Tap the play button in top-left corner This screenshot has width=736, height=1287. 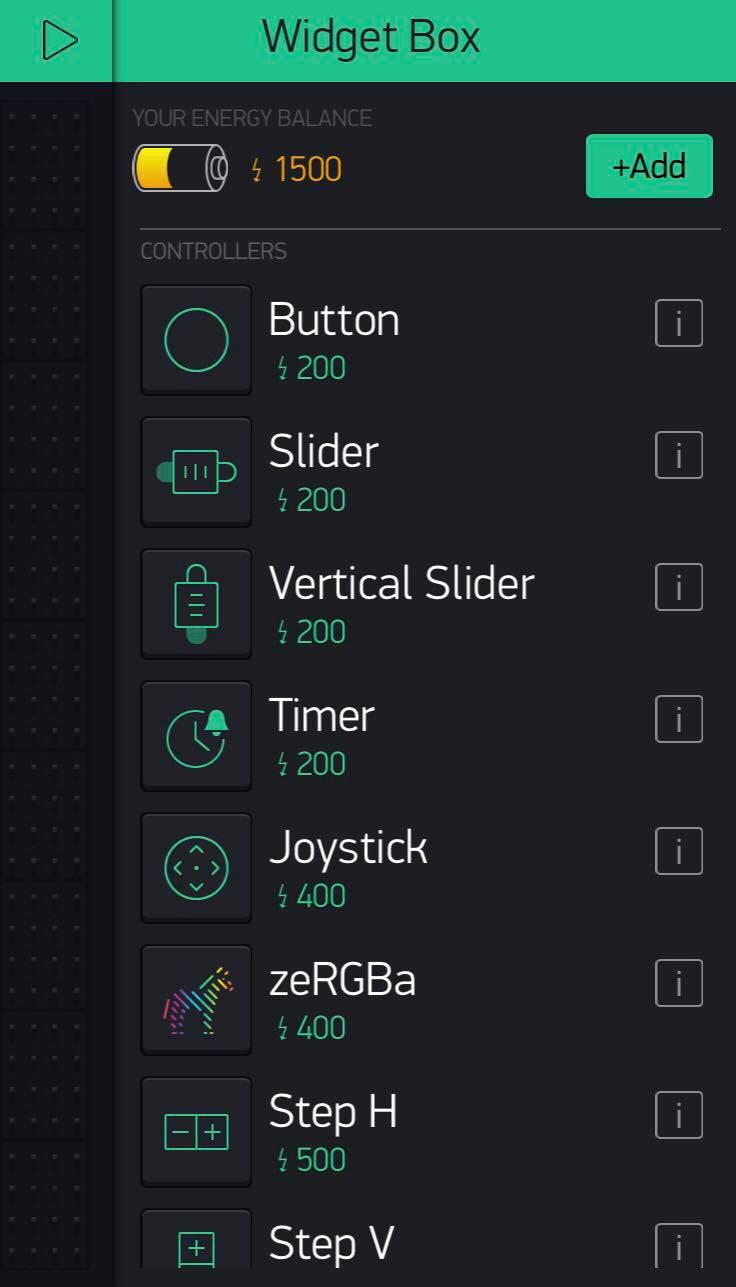pos(59,41)
